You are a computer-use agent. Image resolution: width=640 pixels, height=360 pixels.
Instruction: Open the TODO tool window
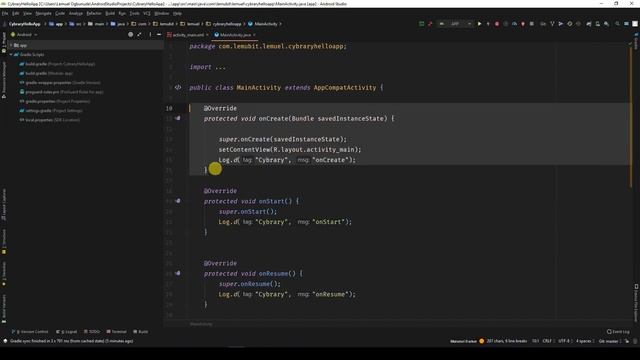point(92,332)
